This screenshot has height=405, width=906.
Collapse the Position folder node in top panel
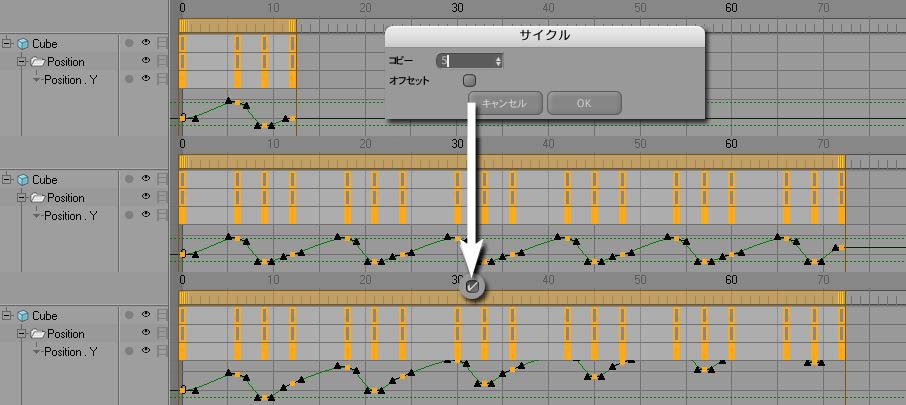point(23,61)
